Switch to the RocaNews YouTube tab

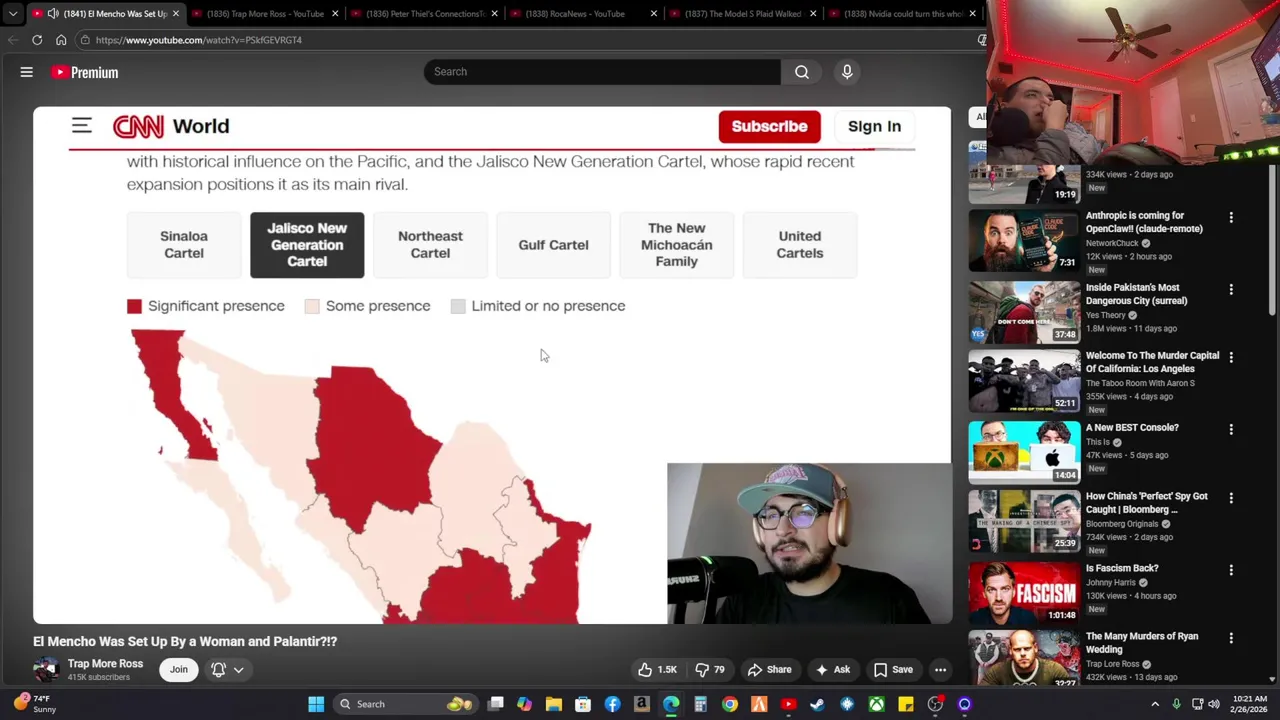pos(582,14)
